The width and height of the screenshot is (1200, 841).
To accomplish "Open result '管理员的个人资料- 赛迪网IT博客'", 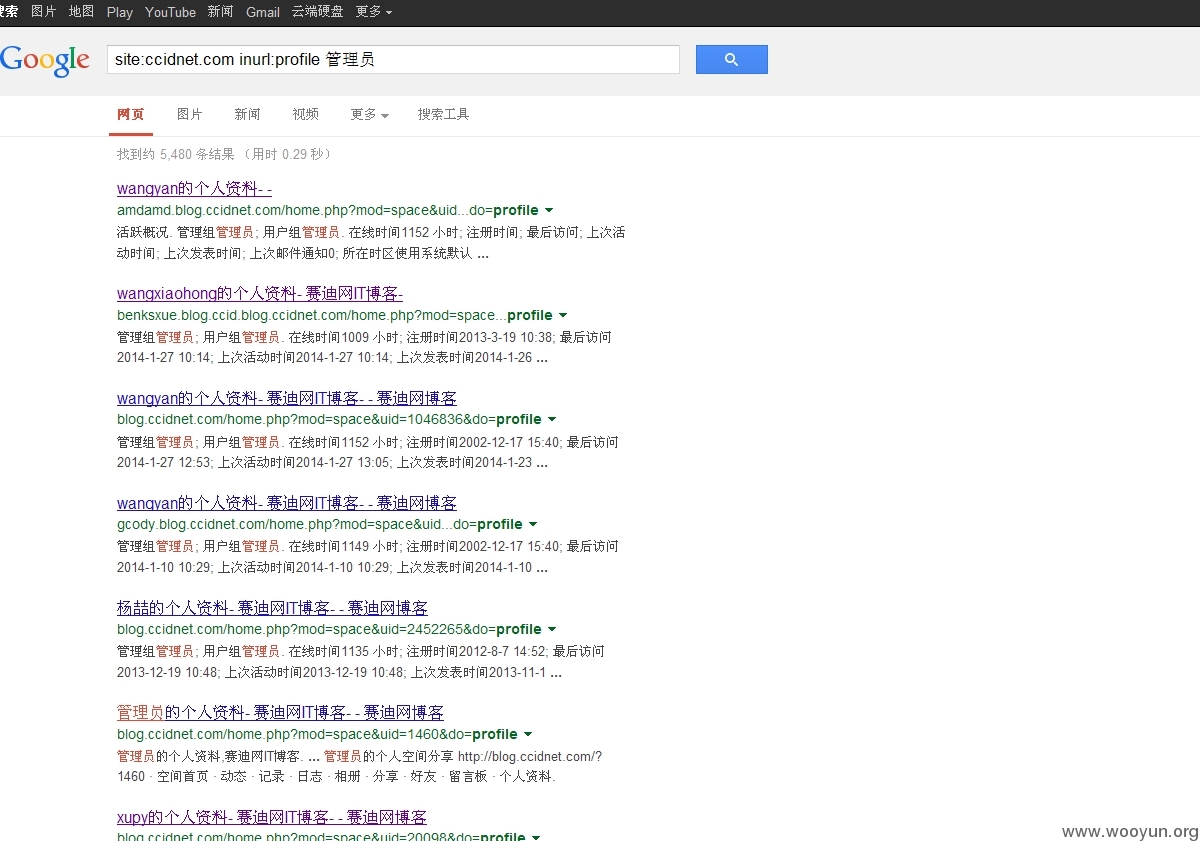I will pyautogui.click(x=280, y=713).
